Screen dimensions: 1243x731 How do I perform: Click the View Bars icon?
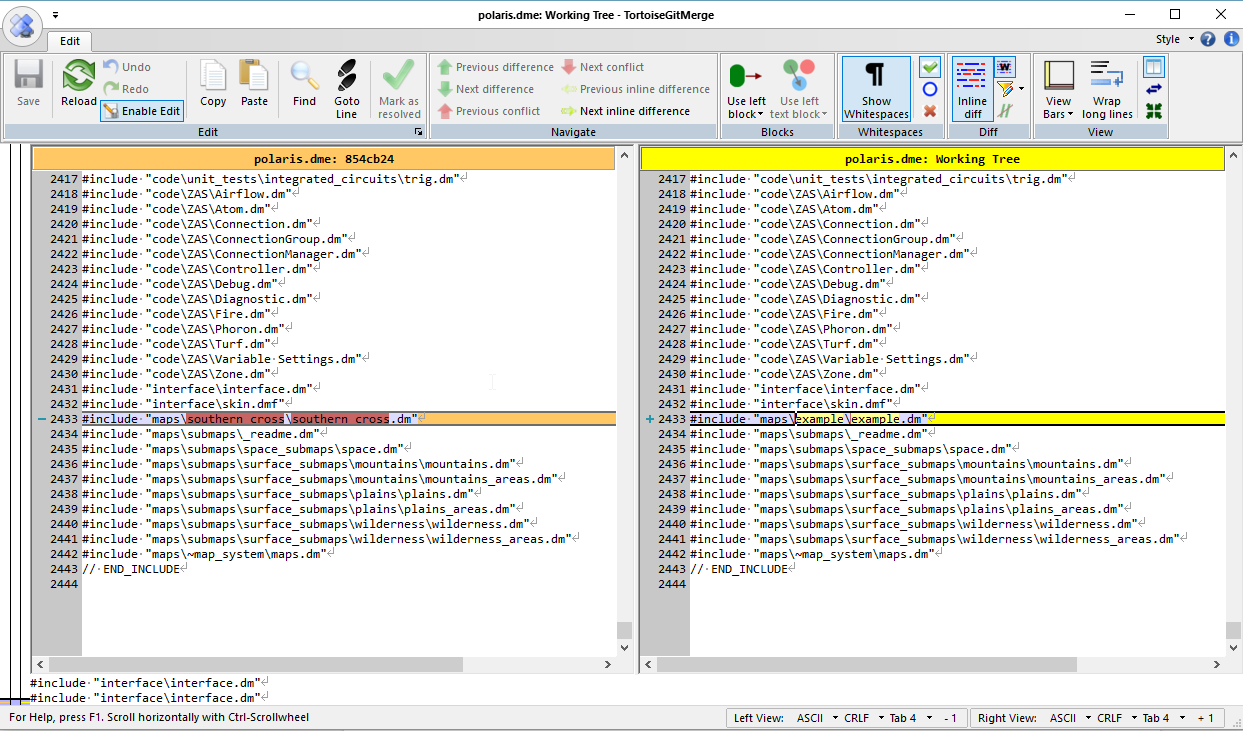1058,76
